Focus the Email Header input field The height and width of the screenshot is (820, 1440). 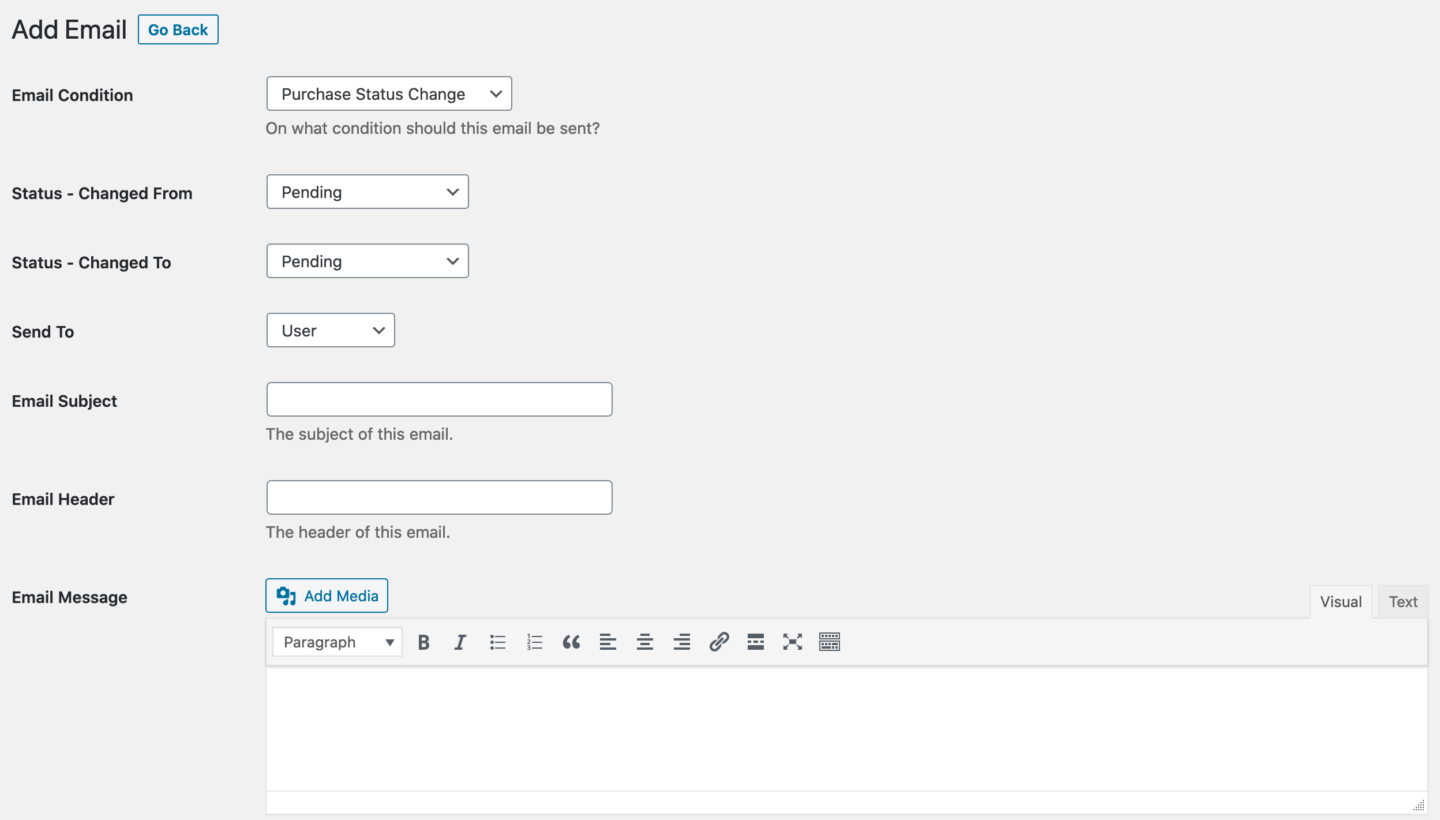coord(438,497)
